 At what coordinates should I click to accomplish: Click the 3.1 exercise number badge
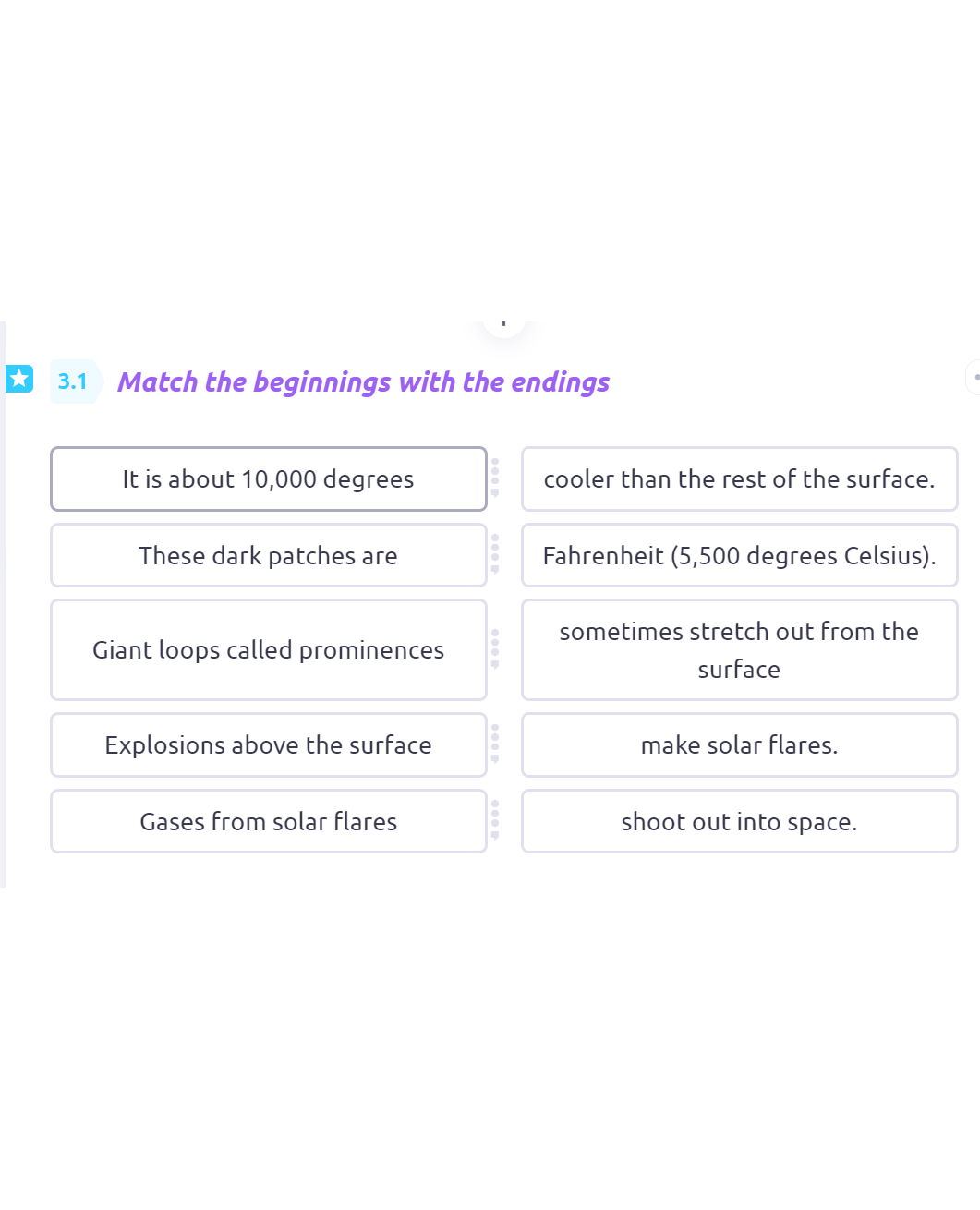tap(73, 381)
